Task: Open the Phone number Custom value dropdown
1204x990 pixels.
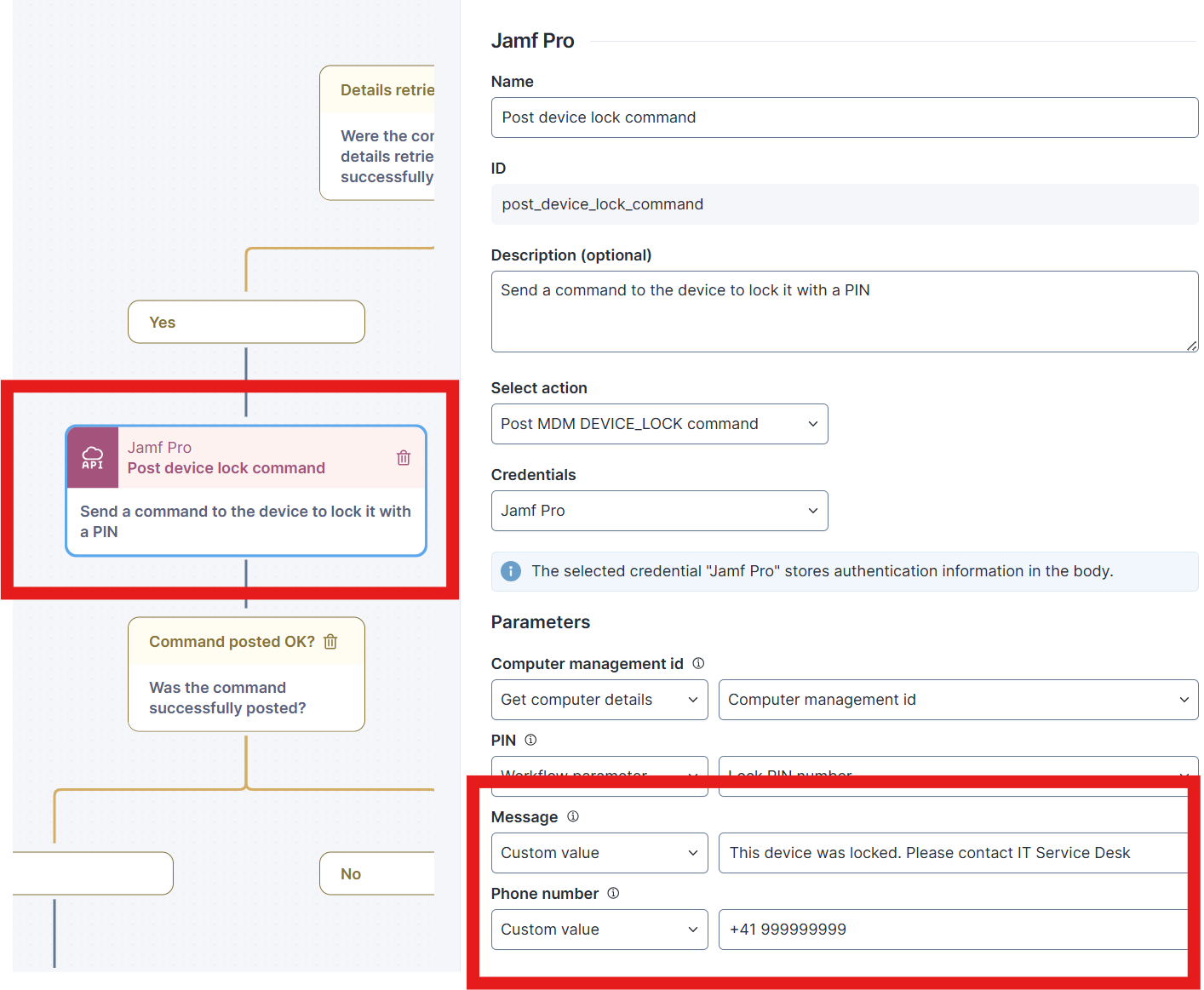Action: pos(599,930)
